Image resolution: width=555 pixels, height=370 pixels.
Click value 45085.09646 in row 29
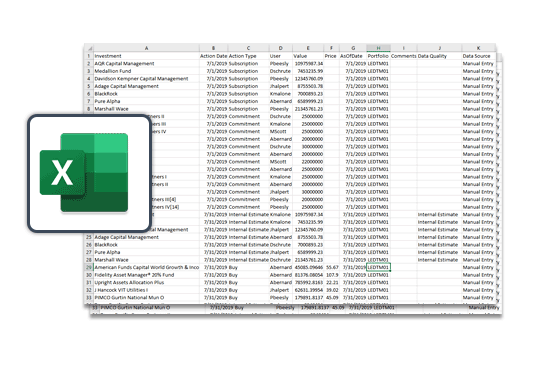(x=309, y=267)
